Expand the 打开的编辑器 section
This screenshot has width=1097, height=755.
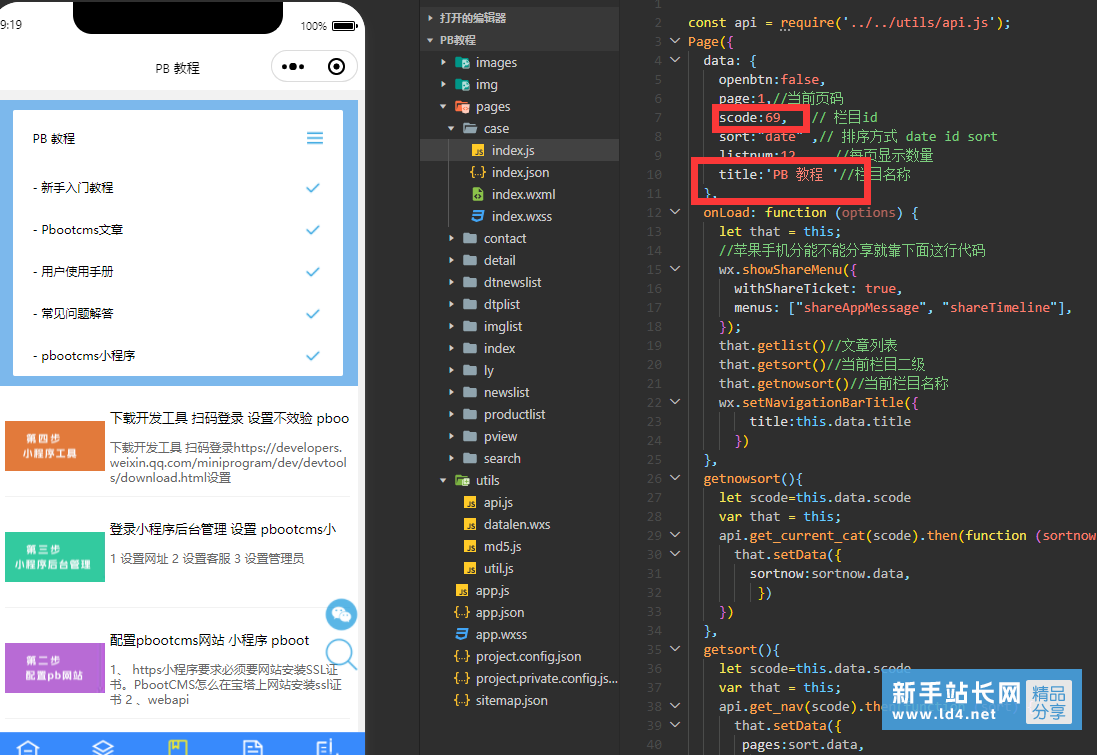430,17
